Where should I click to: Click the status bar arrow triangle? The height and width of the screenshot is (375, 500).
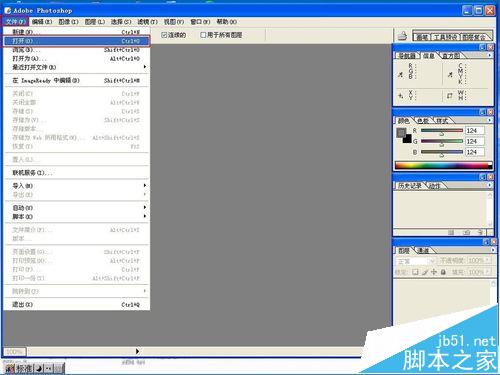coord(137,351)
